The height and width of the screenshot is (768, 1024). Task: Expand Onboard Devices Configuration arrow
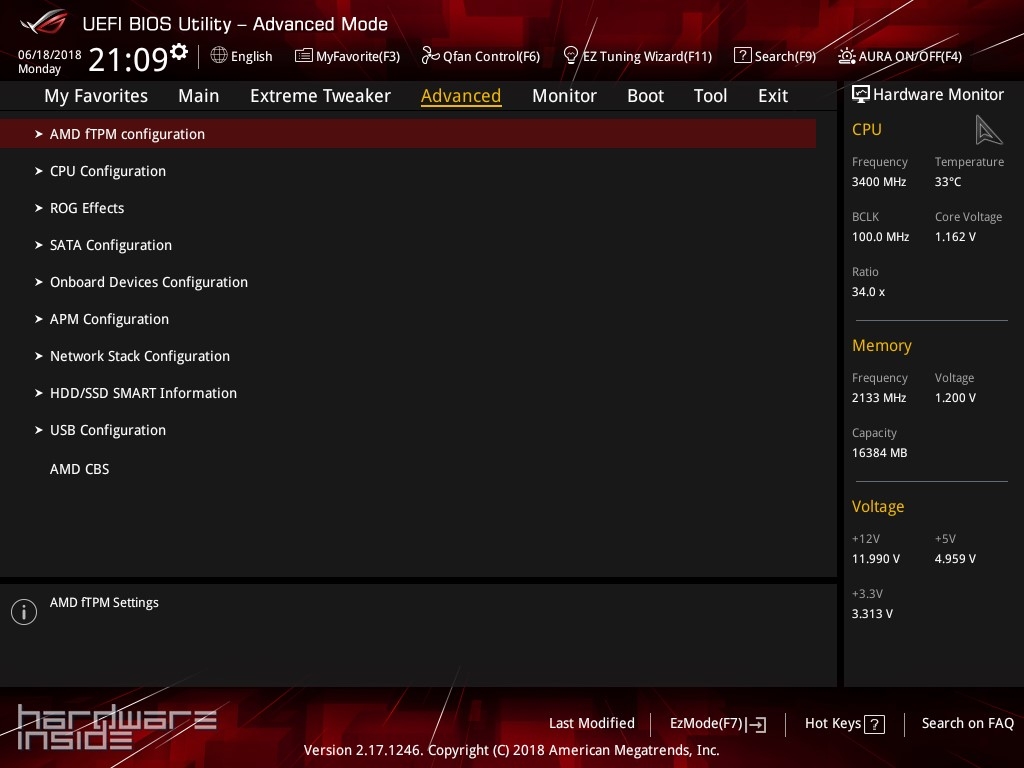point(39,282)
